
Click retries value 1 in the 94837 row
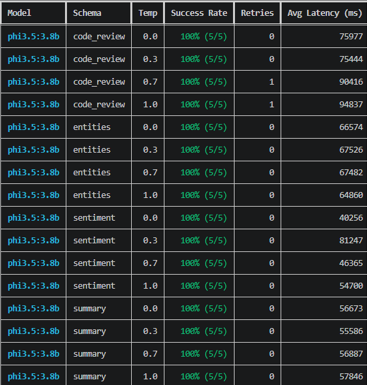click(x=272, y=104)
